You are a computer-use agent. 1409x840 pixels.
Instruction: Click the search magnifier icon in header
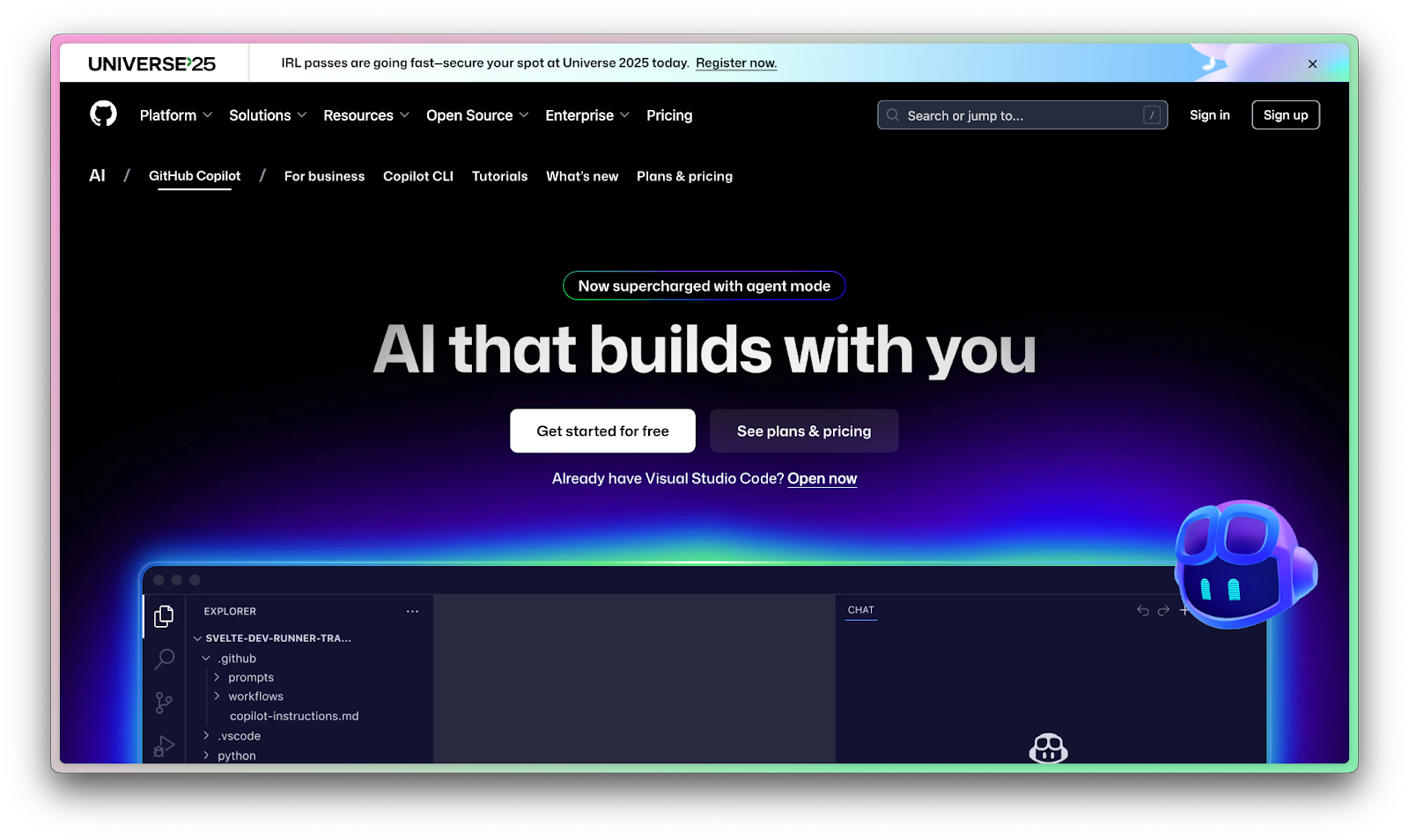(x=893, y=115)
